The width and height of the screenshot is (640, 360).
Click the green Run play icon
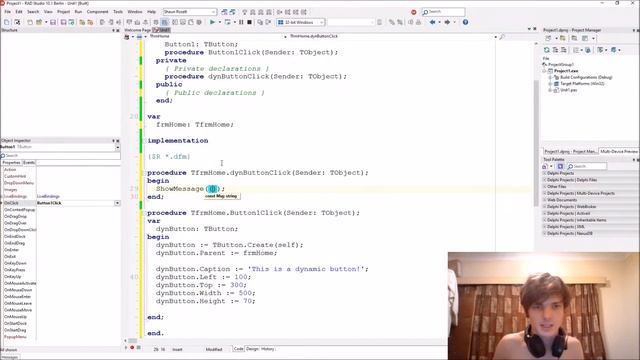click(212, 22)
